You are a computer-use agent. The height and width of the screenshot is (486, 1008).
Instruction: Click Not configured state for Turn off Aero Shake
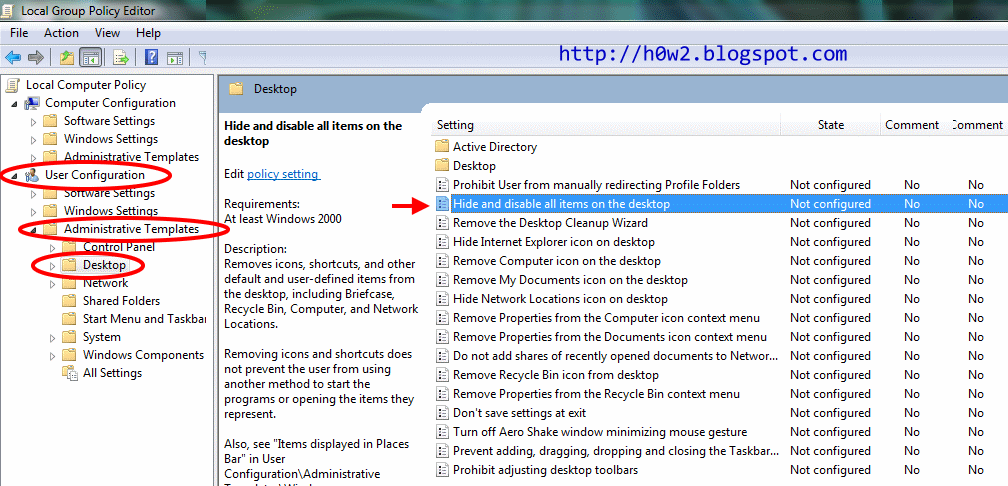830,432
